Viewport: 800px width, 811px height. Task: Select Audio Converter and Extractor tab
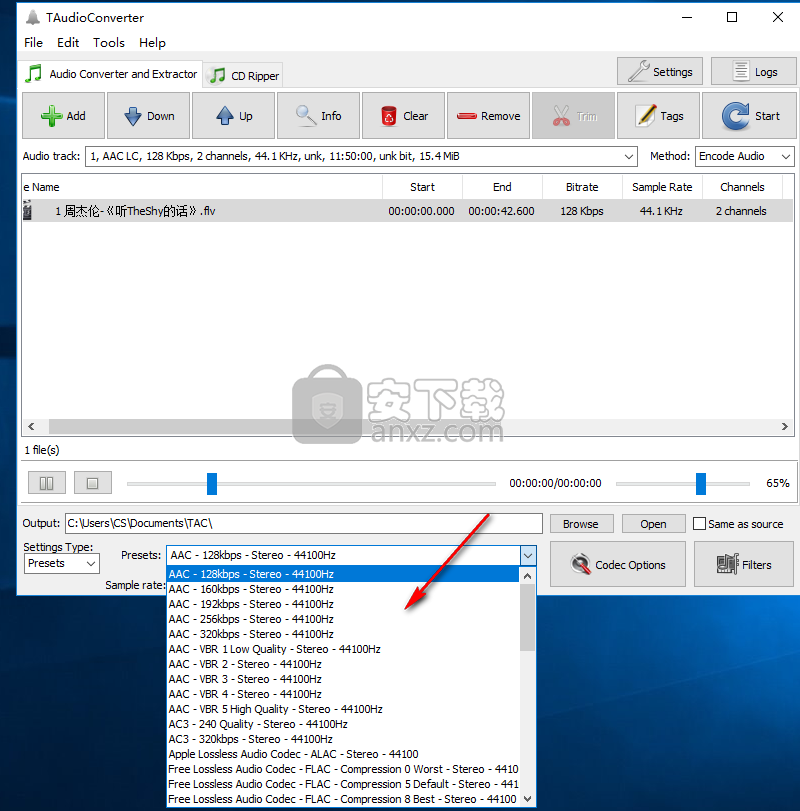111,74
